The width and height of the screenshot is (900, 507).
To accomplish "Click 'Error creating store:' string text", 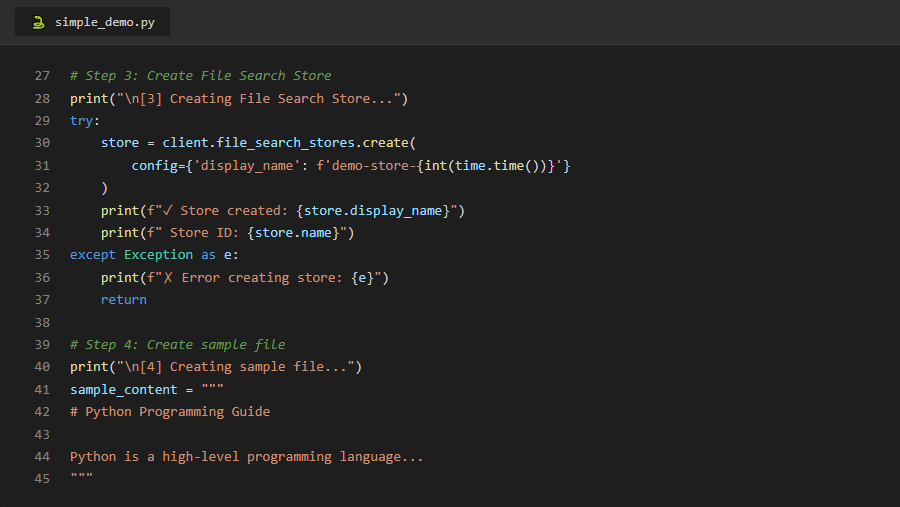I will click(x=262, y=278).
